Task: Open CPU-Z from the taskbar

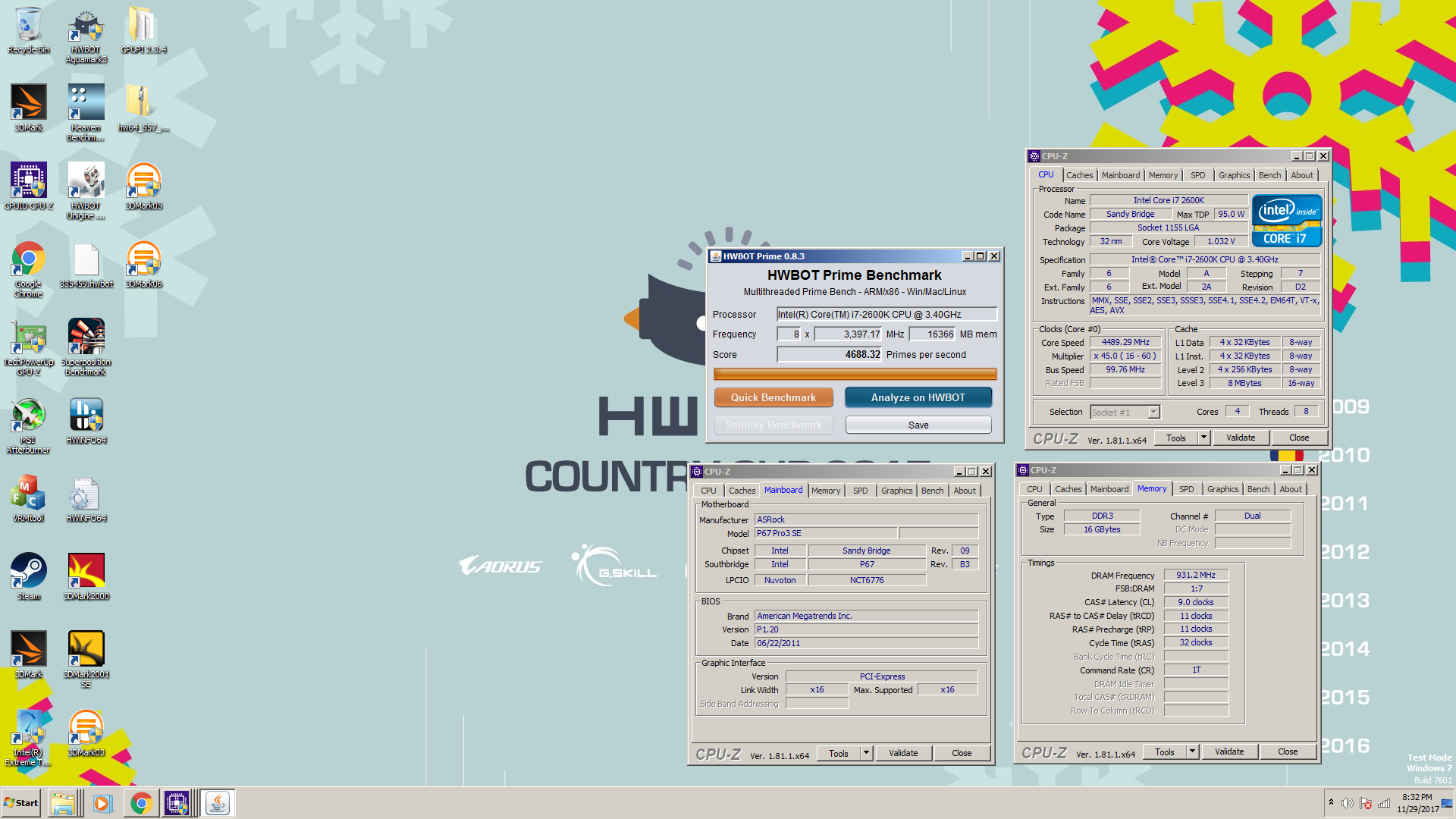Action: pos(176,803)
